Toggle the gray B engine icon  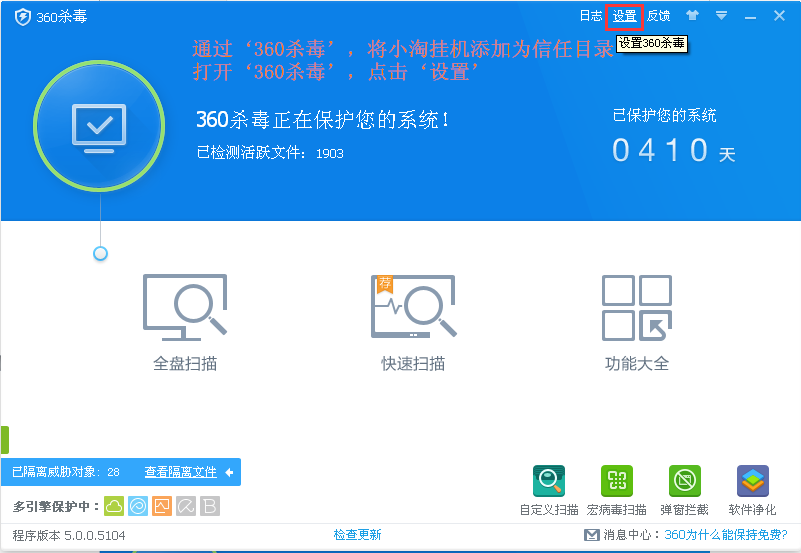pyautogui.click(x=210, y=506)
